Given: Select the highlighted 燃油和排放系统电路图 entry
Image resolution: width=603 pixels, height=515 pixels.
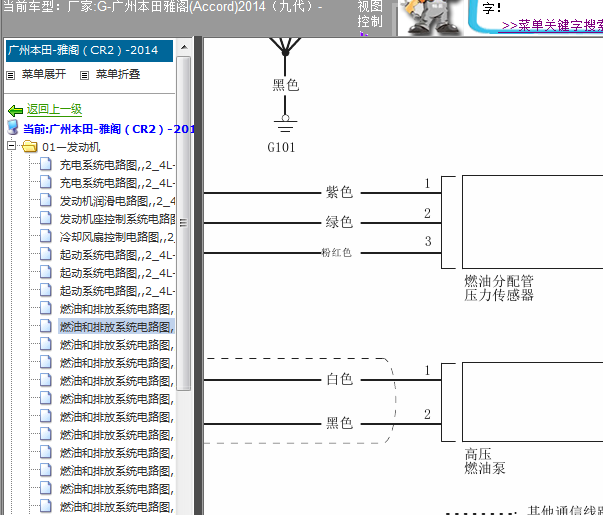Looking at the screenshot, I should pyautogui.click(x=117, y=327).
